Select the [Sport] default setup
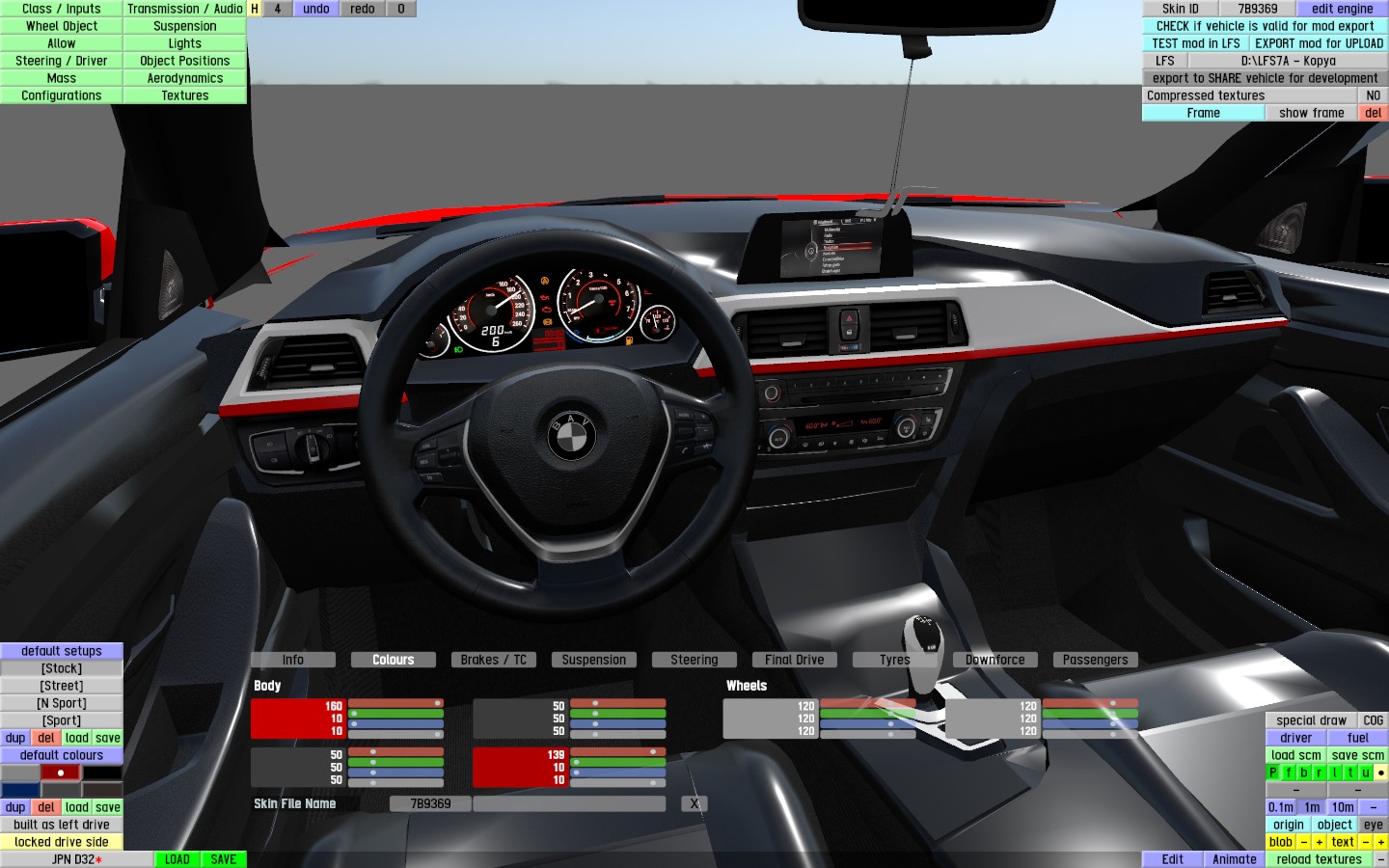The width and height of the screenshot is (1389, 868). coord(62,720)
